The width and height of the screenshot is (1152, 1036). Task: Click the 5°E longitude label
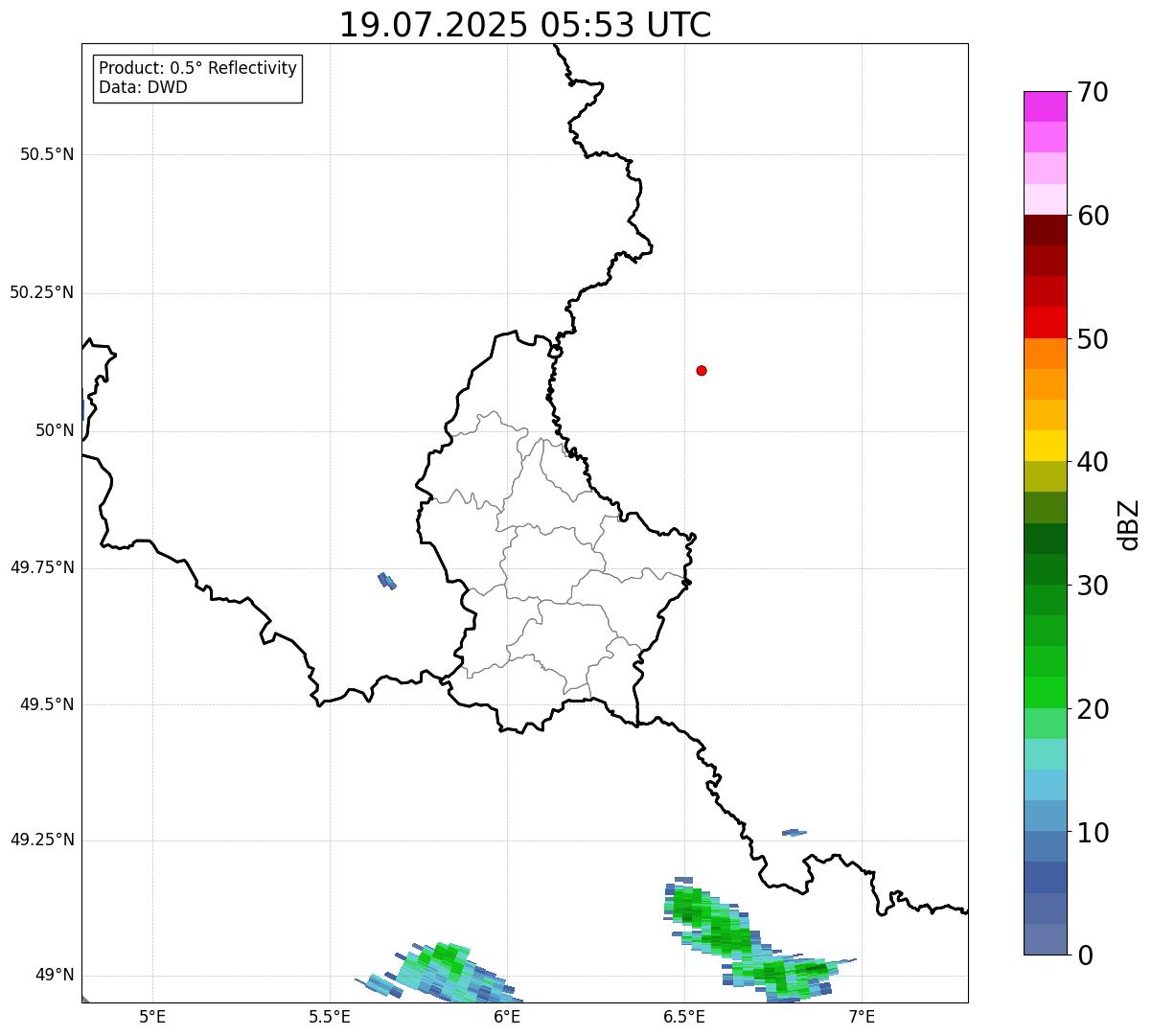tap(152, 1016)
